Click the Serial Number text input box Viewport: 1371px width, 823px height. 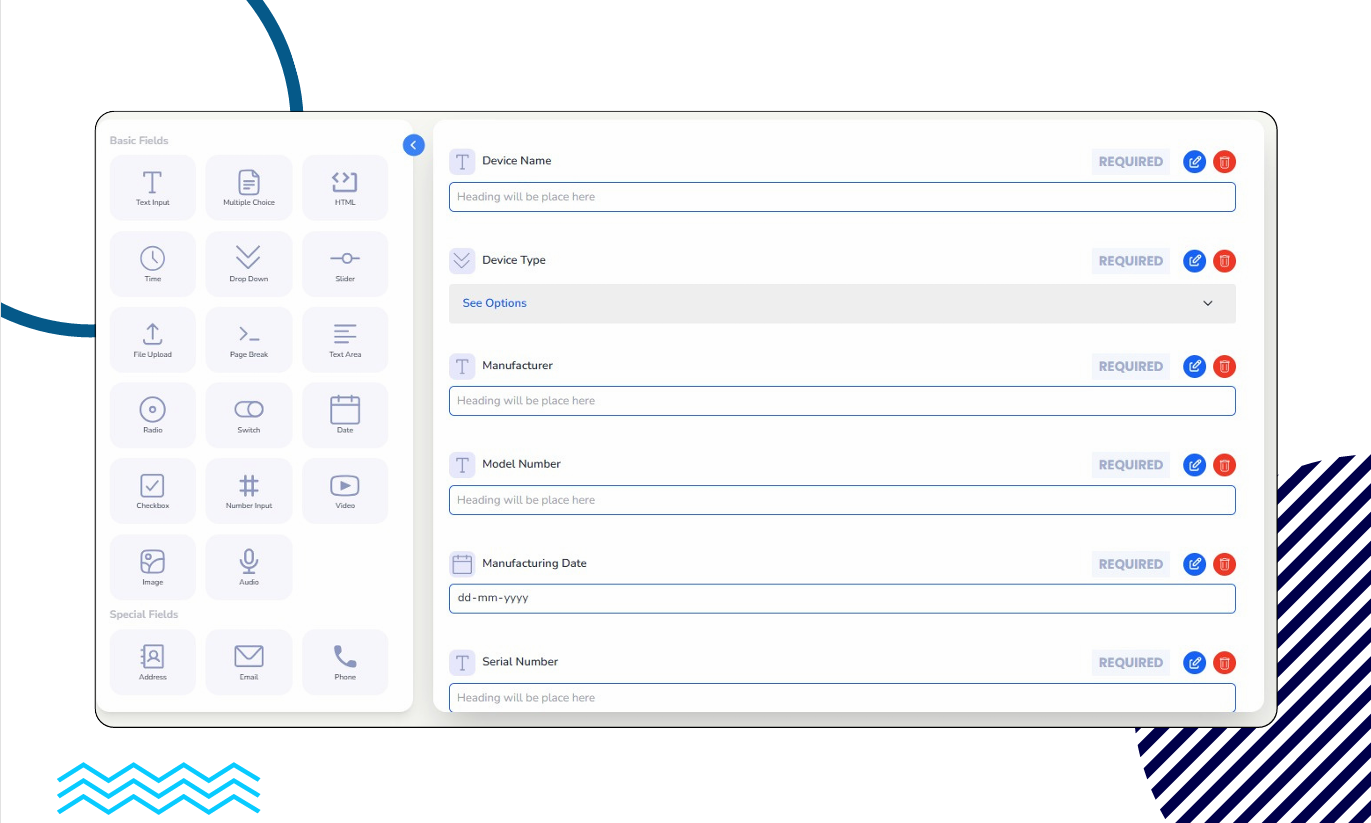(x=841, y=697)
